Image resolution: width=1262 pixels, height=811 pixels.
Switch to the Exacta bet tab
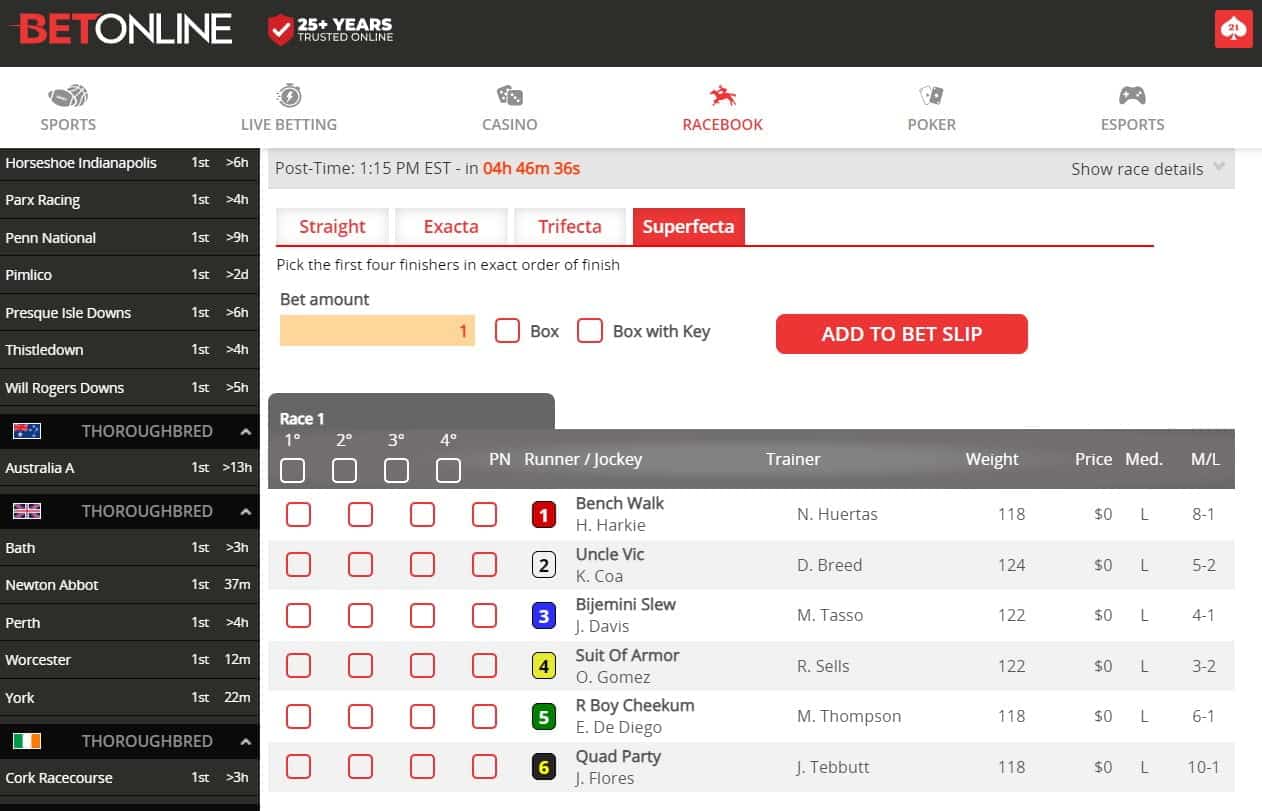pos(451,227)
